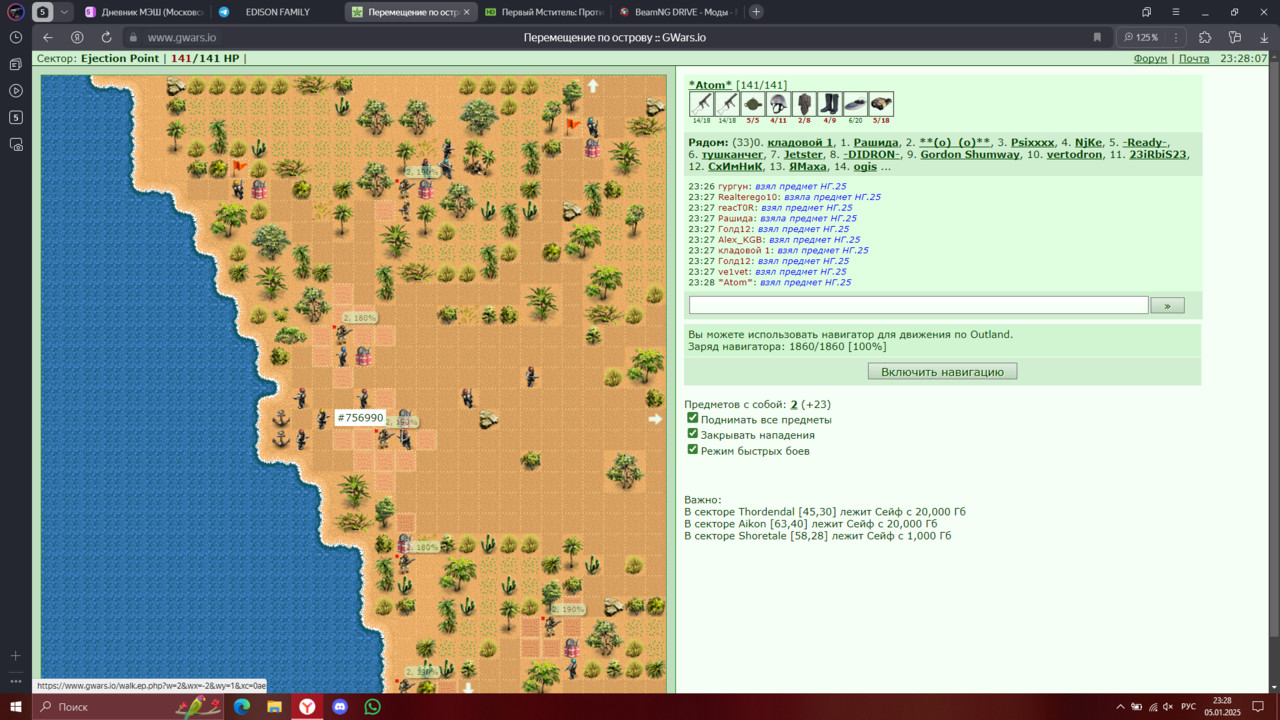This screenshot has height=720, width=1280.
Task: Move east using the map's right arrow
Action: point(655,419)
